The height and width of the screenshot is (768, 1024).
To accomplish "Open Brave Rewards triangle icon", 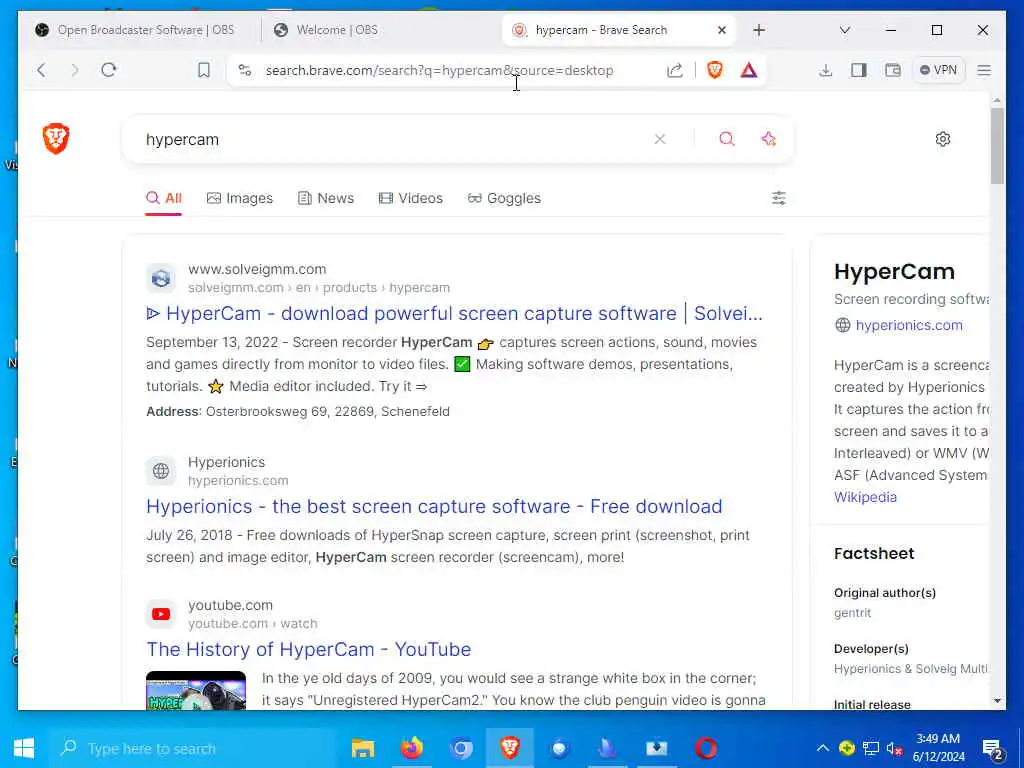I will 749,70.
